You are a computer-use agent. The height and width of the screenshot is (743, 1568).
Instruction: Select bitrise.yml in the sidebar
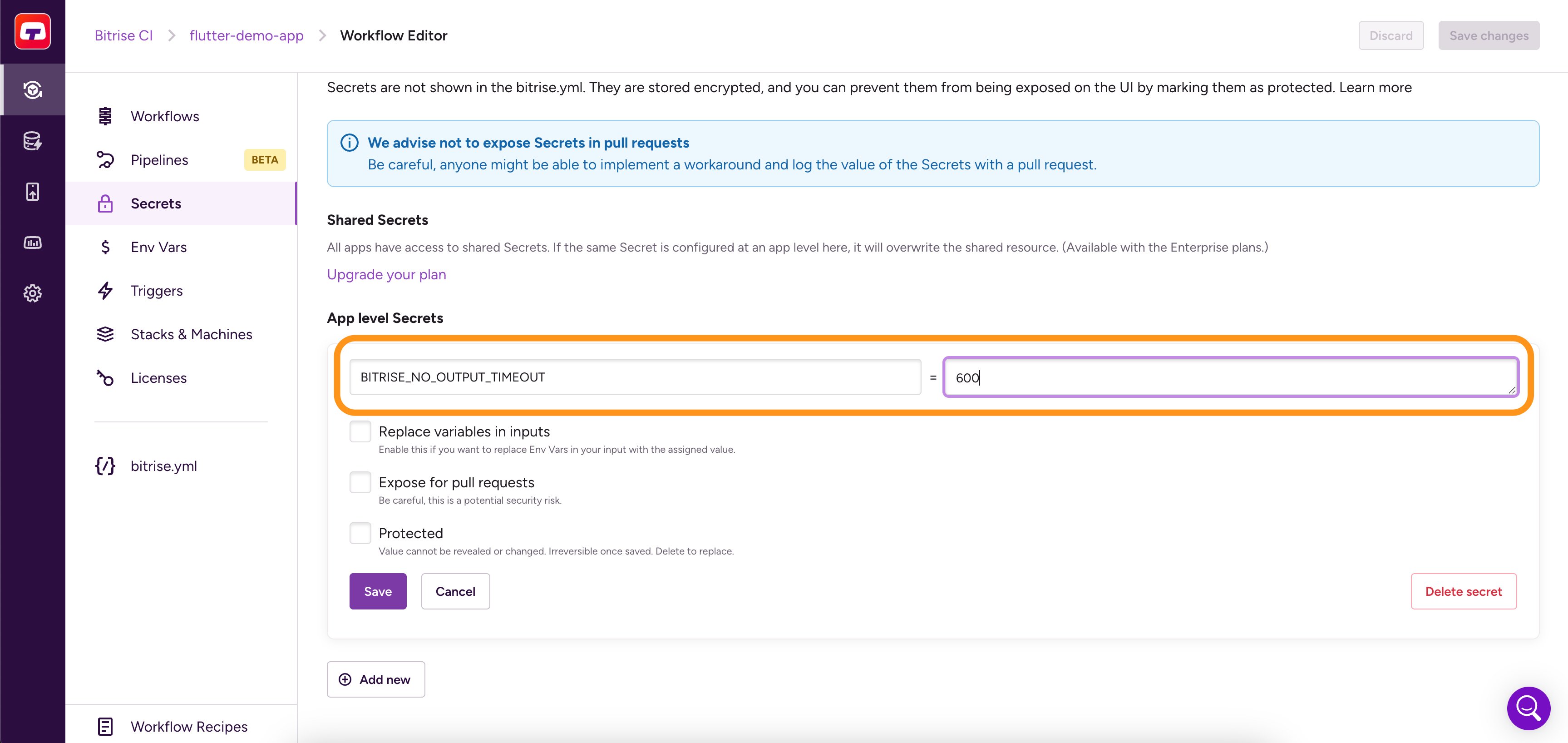click(x=163, y=466)
